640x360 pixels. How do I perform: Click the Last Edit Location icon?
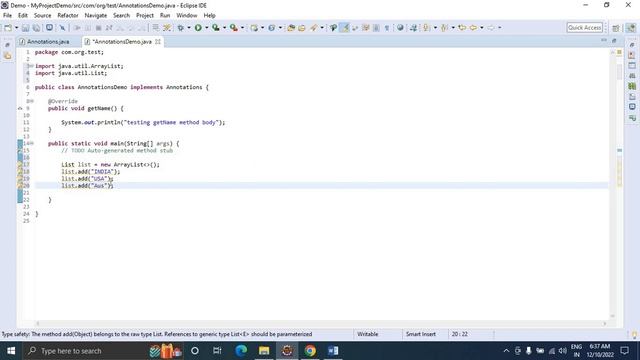(x=462, y=28)
